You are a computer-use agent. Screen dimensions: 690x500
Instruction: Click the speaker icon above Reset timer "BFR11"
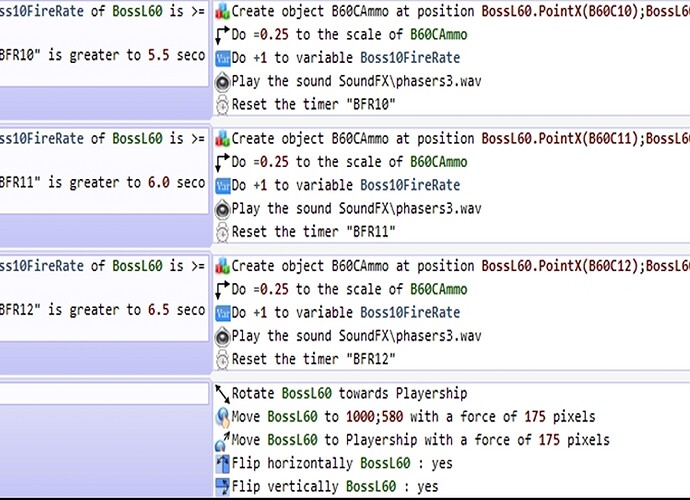coord(223,209)
